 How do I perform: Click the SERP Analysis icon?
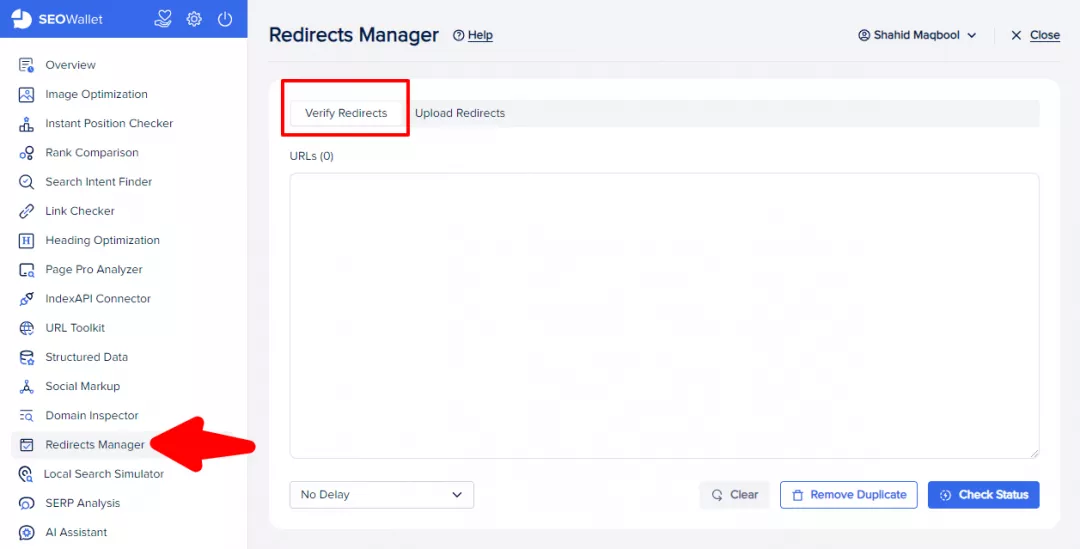point(25,504)
